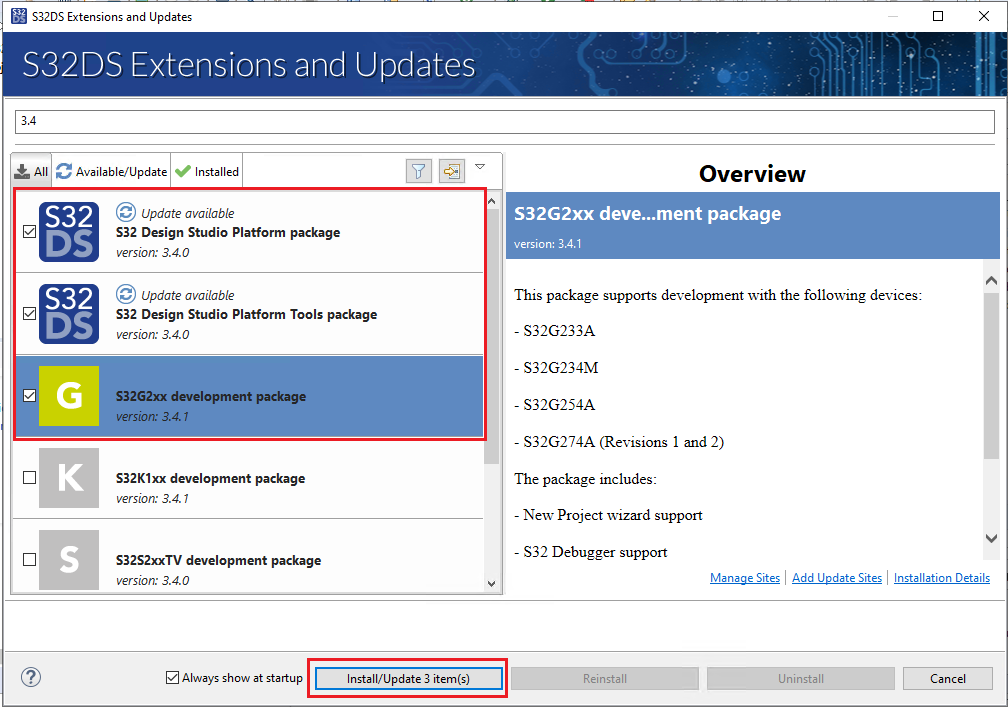Click the S32DS title bar application icon
This screenshot has height=708, width=1008.
tap(19, 16)
